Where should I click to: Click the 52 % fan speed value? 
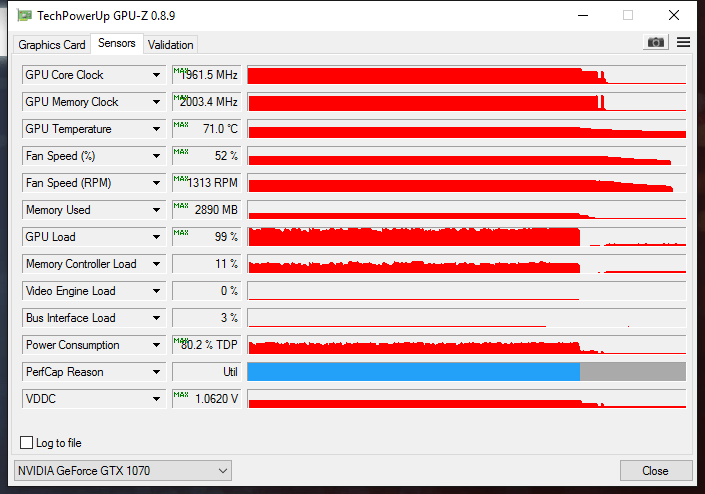(207, 156)
